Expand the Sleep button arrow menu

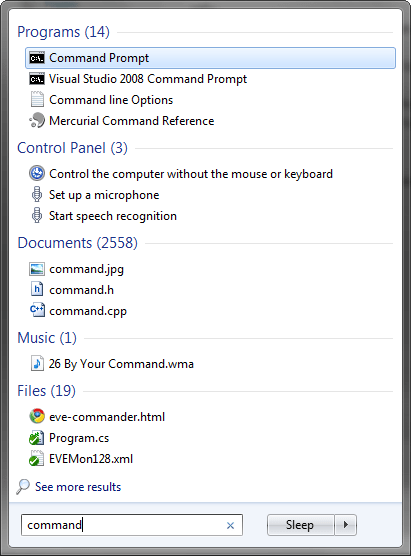point(346,525)
